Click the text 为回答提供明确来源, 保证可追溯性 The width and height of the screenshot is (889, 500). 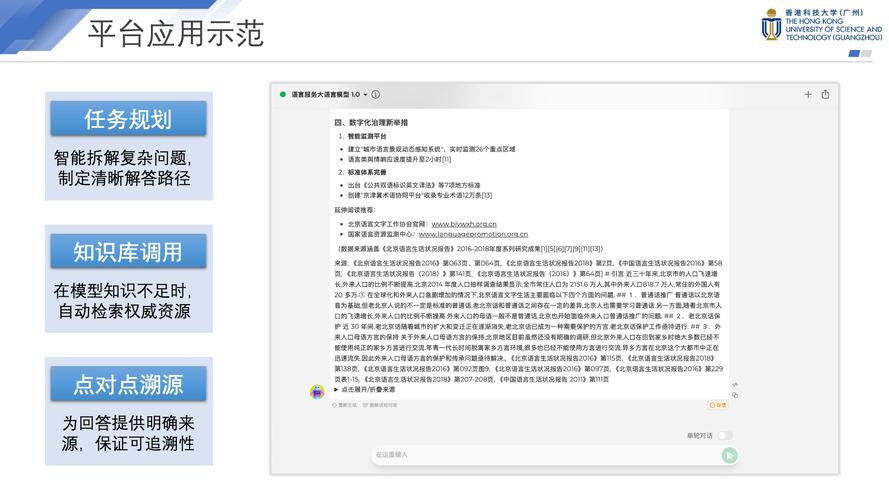128,433
